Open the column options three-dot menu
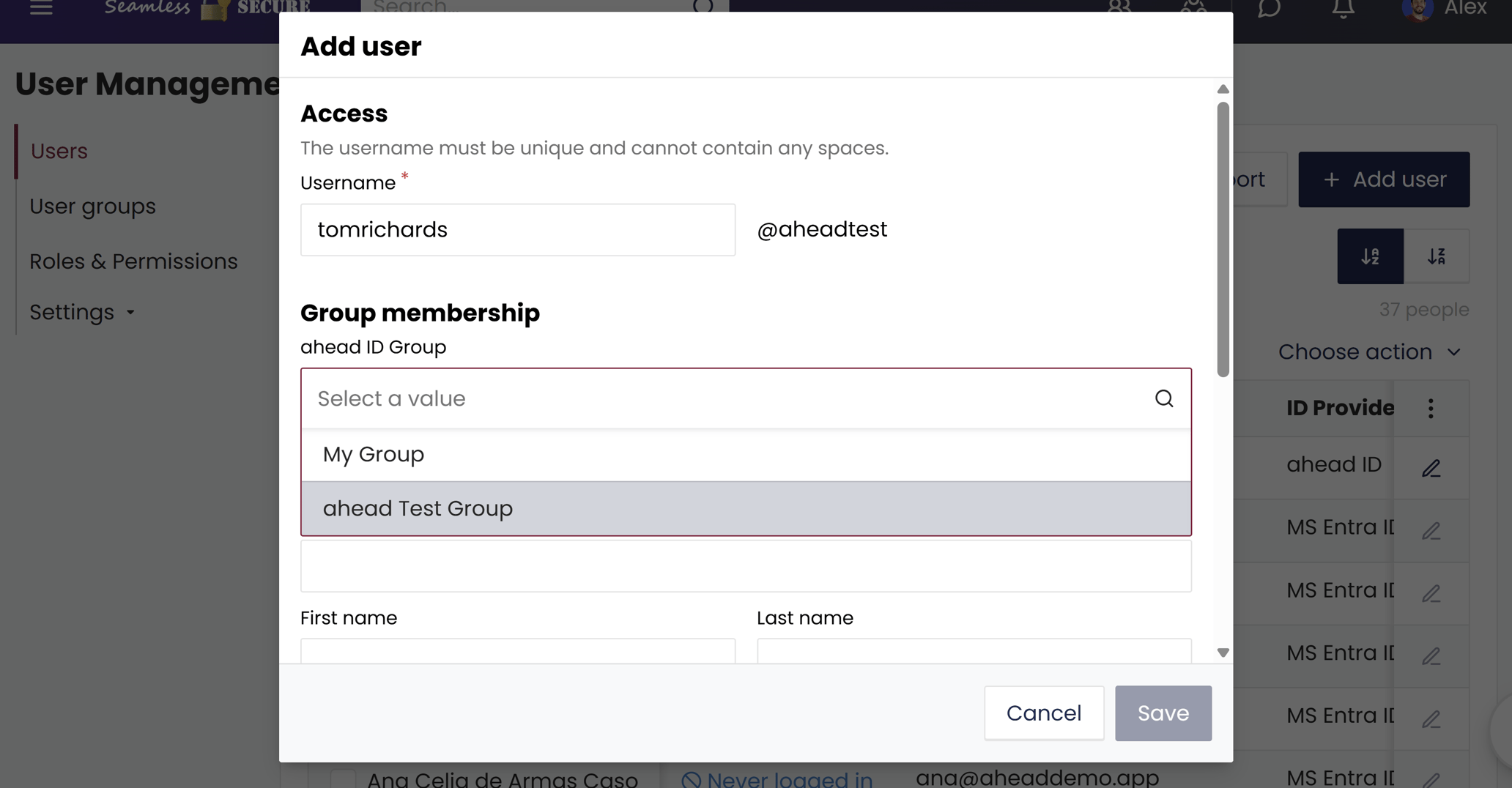1512x788 pixels. [x=1431, y=408]
